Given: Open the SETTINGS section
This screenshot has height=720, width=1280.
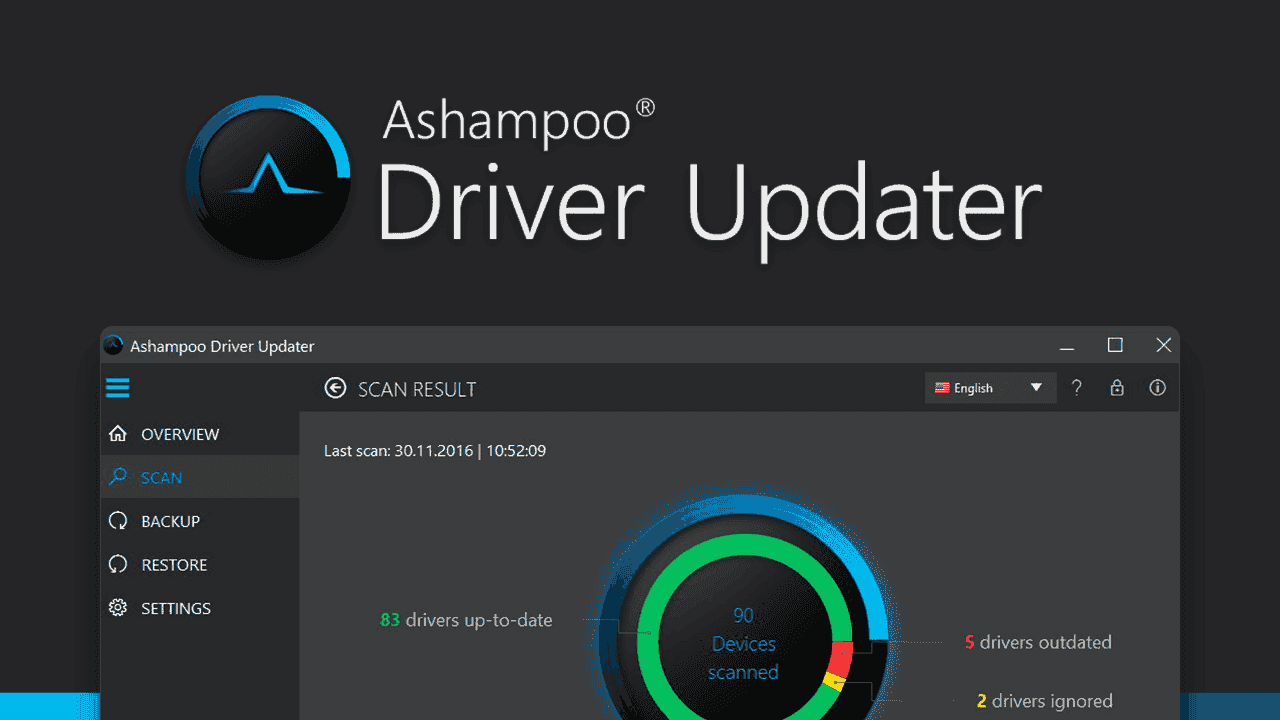Looking at the screenshot, I should pyautogui.click(x=200, y=608).
